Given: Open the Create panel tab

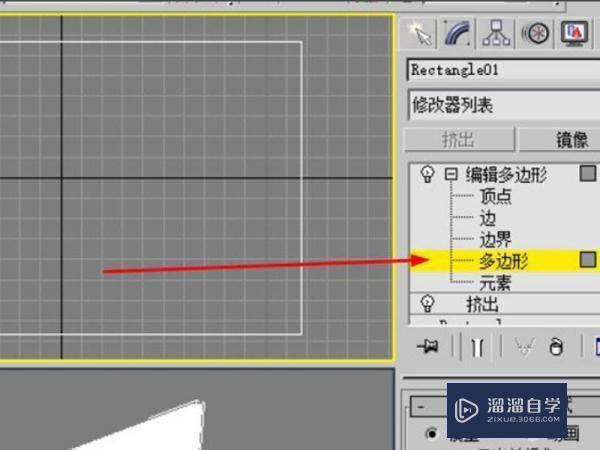Looking at the screenshot, I should 419,34.
